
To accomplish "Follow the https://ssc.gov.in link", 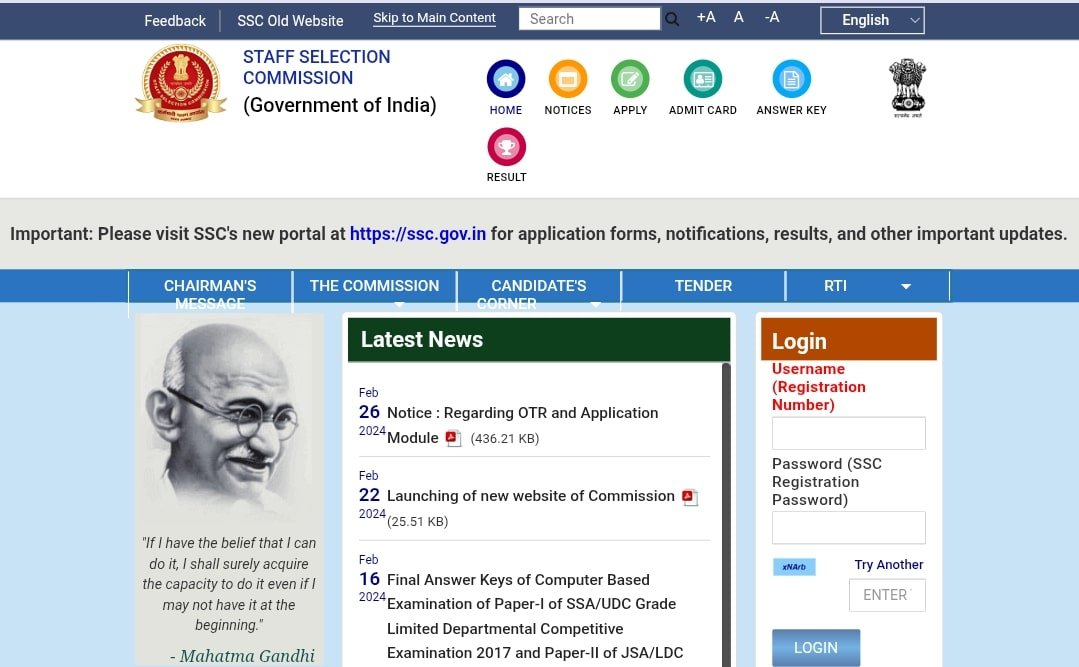I will point(418,234).
